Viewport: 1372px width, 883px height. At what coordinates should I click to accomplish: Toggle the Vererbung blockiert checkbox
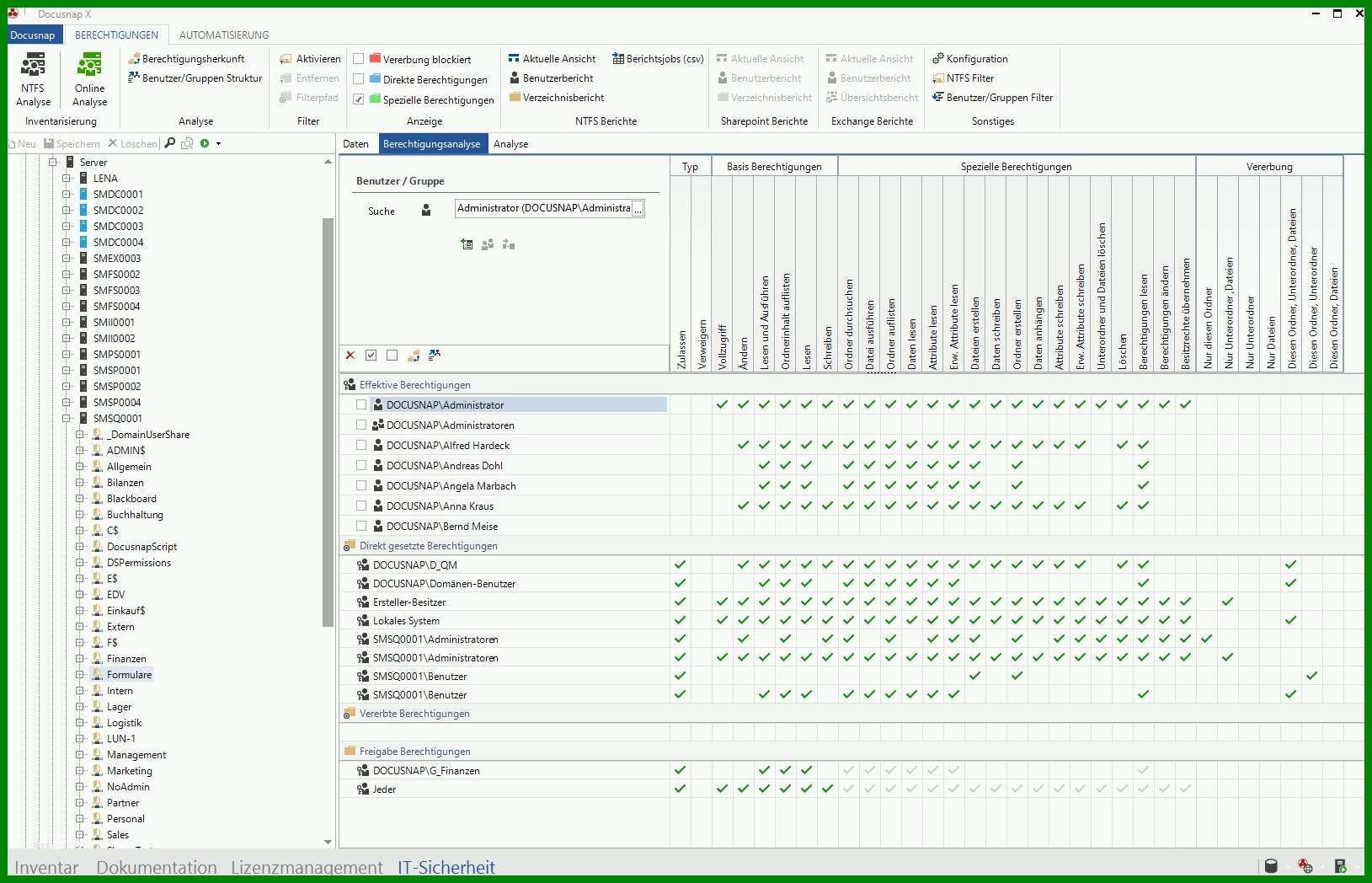[359, 59]
